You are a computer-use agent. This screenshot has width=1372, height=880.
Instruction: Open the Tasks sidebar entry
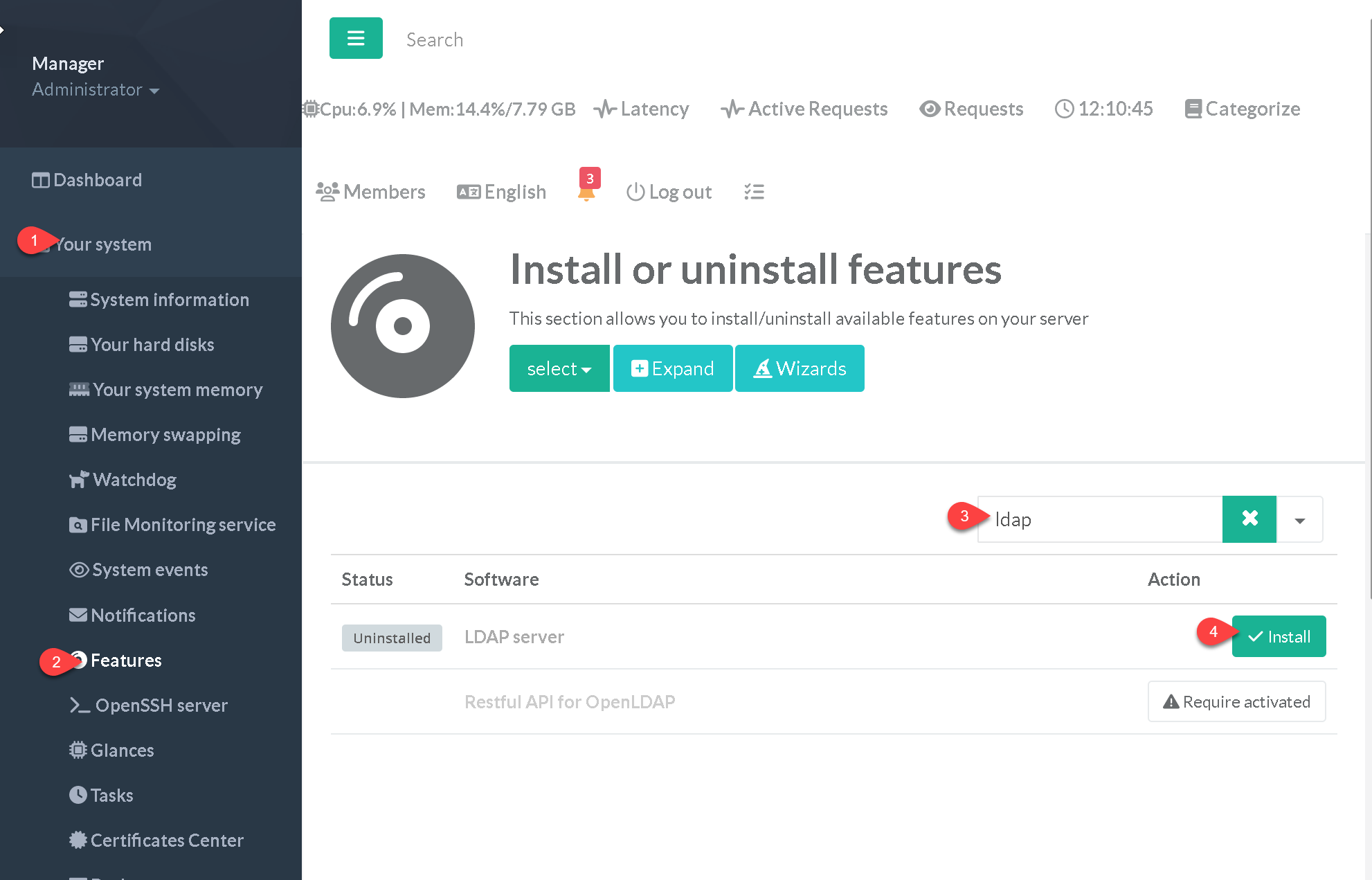coord(111,796)
